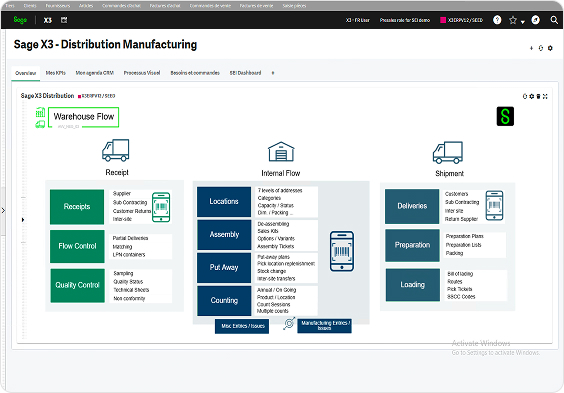Viewport: 564px width, 393px height.
Task: Open the help question mark icon
Action: (x=497, y=20)
